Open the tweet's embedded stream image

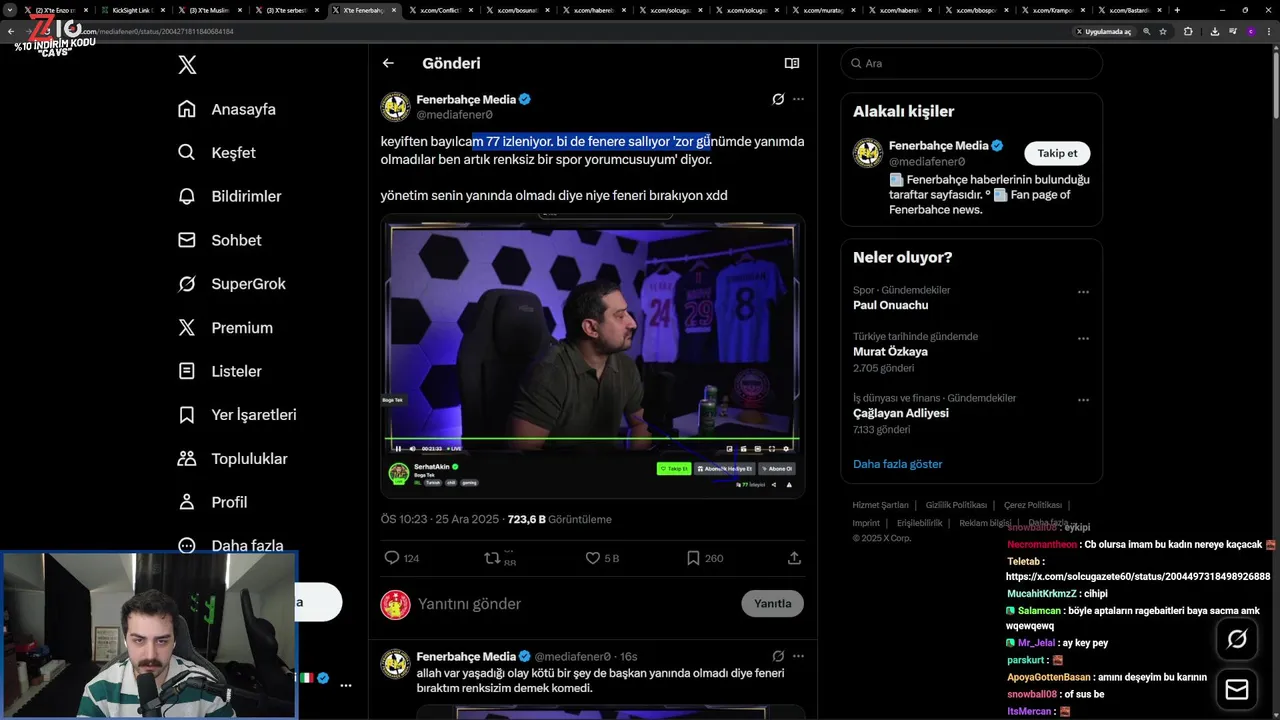(x=593, y=356)
